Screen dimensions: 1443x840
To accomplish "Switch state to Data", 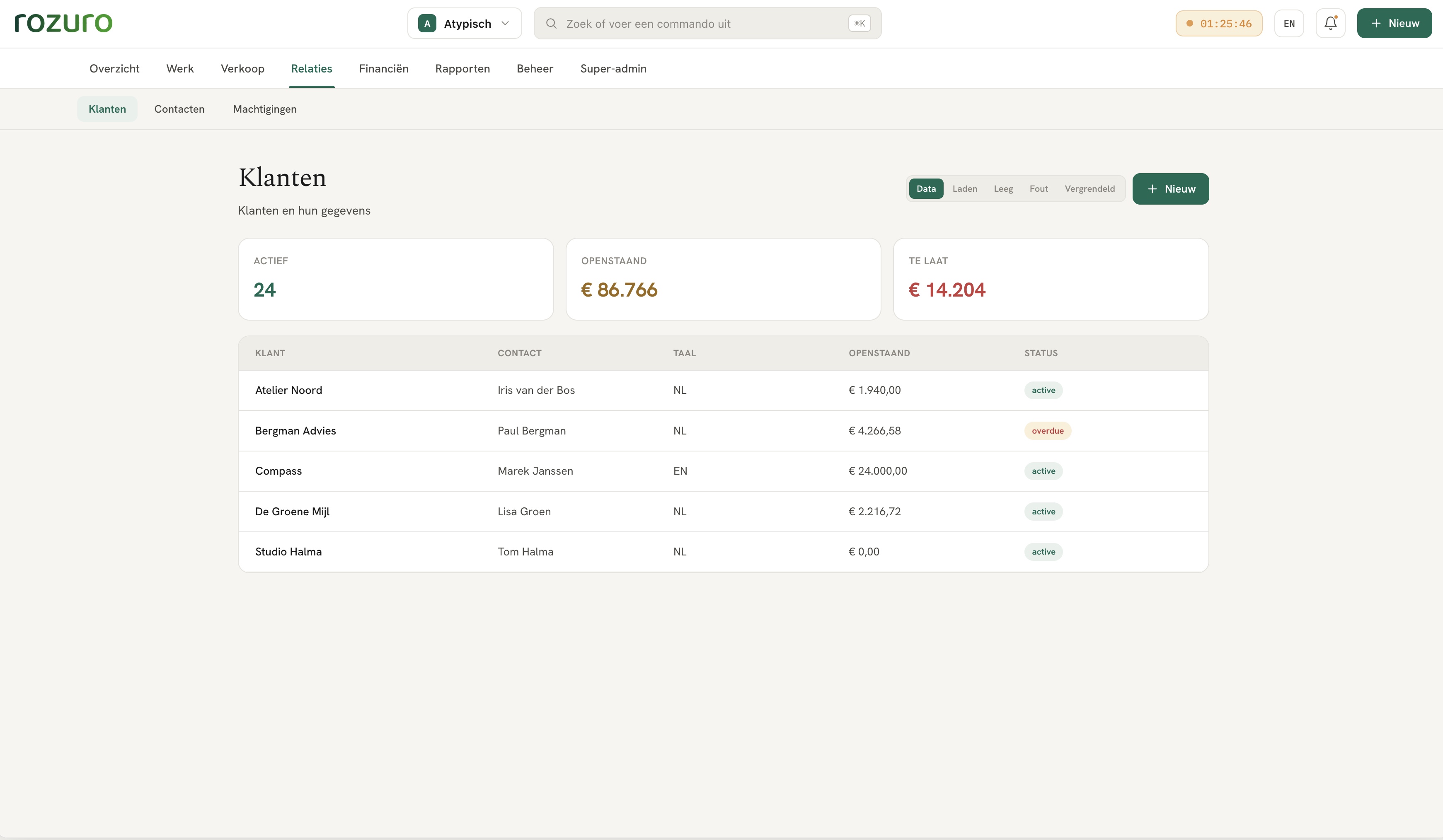I will (926, 189).
